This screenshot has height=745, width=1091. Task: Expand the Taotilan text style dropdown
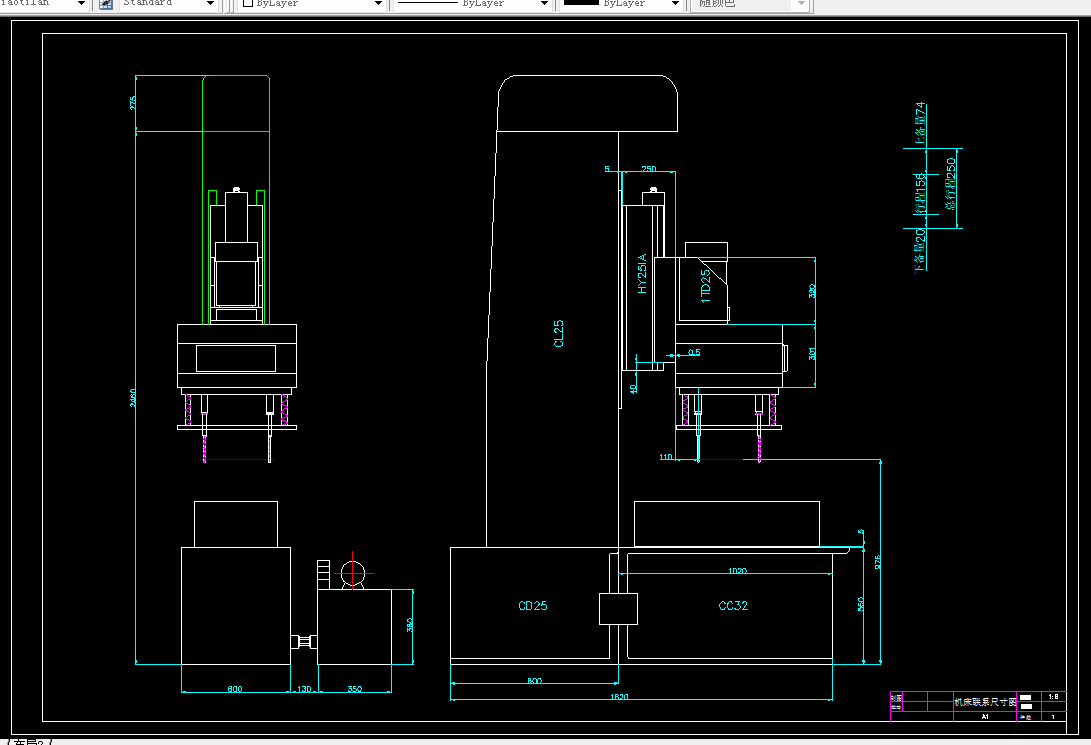pos(81,3)
